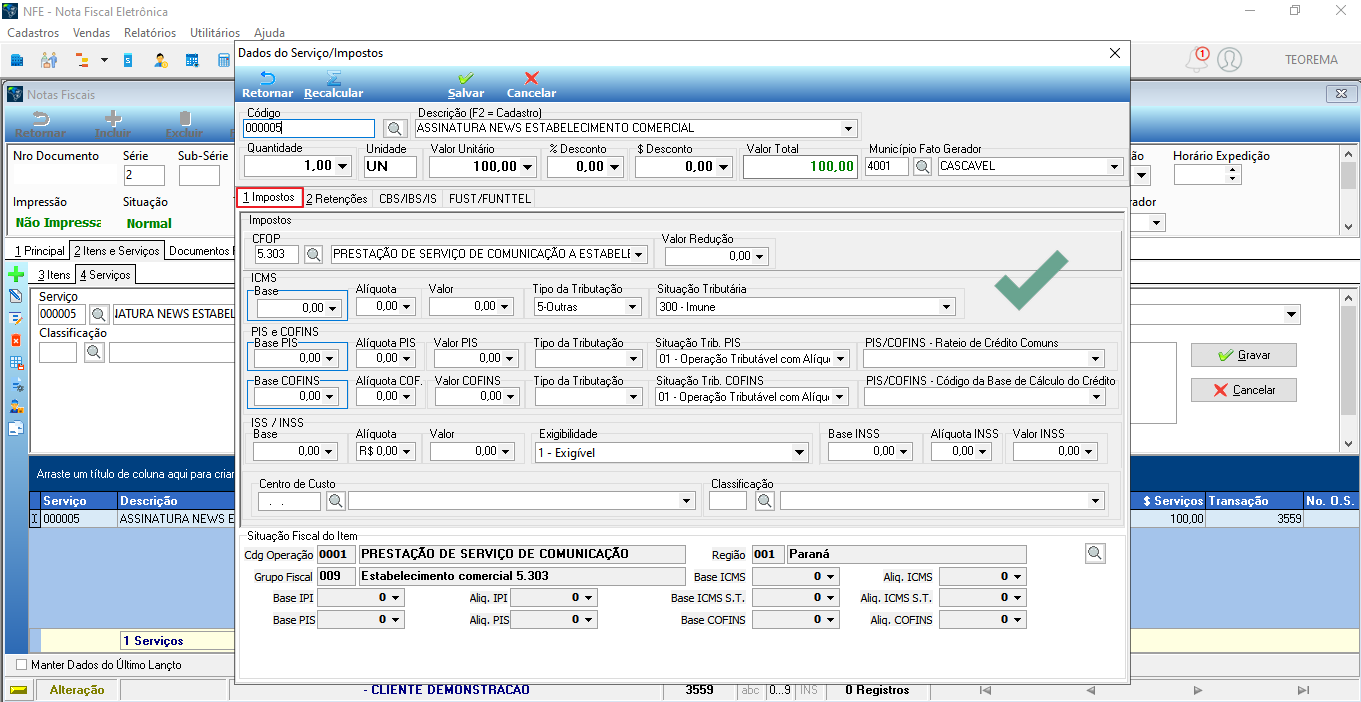The height and width of the screenshot is (702, 1361).
Task: Click the Retornar arrow icon
Action: click(x=267, y=78)
